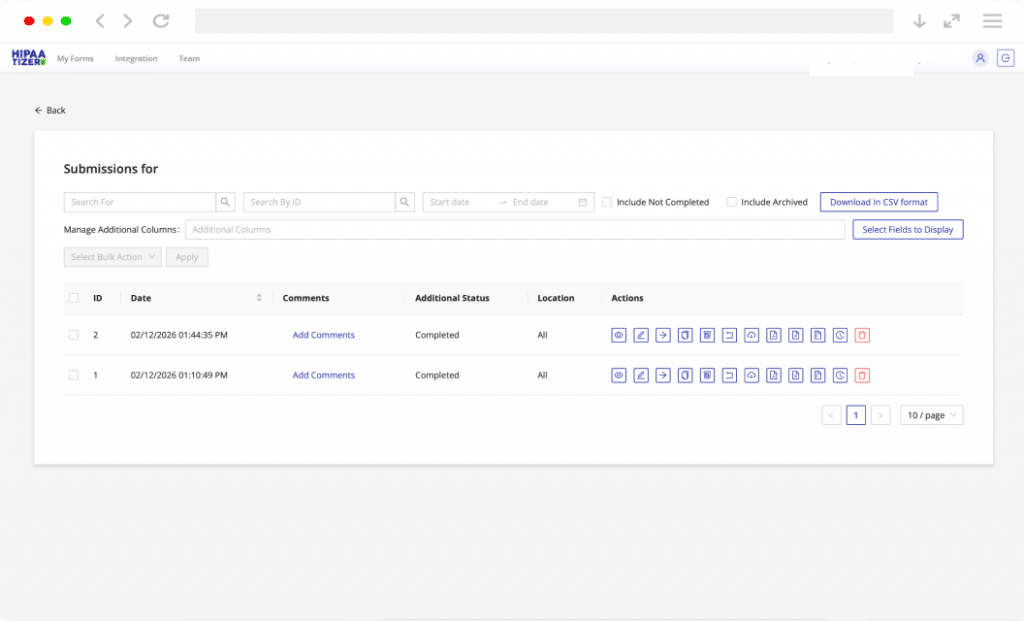This screenshot has height=621, width=1024.
Task: Enable the Include Not Completed checkbox
Action: 607,201
